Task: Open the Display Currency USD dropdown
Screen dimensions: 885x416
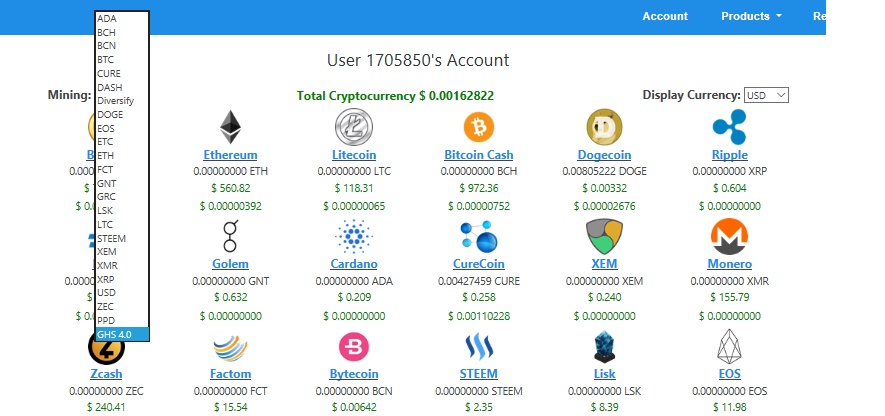Action: tap(766, 95)
